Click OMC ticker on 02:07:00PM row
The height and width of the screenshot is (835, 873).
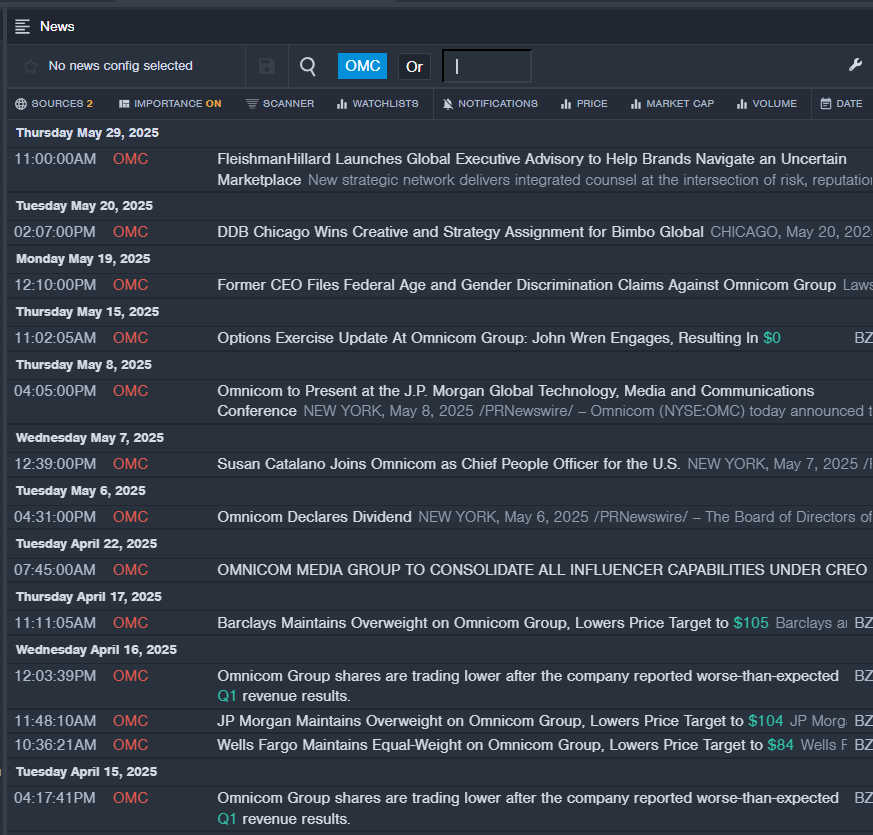[130, 232]
